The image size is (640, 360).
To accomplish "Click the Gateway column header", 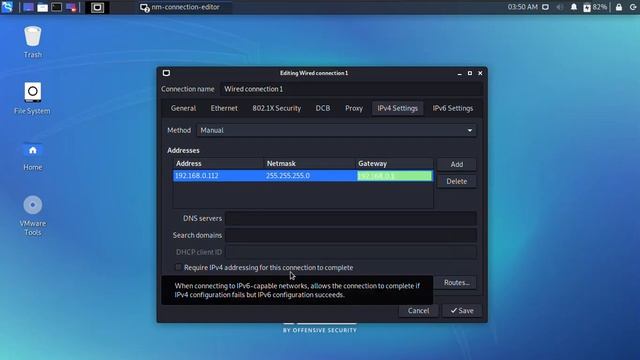I will point(394,163).
